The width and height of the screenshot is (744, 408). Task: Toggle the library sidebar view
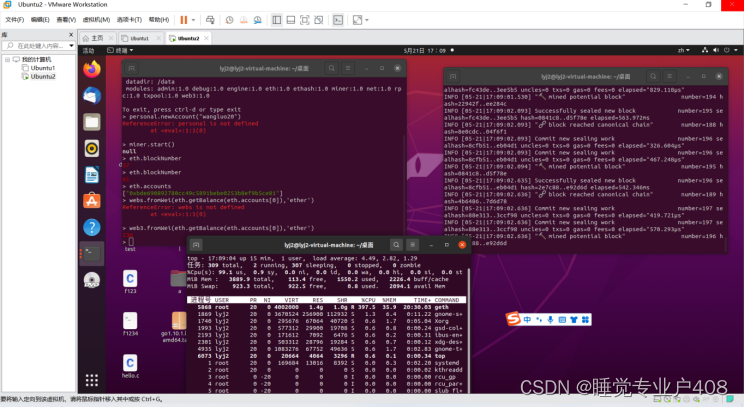(277, 20)
